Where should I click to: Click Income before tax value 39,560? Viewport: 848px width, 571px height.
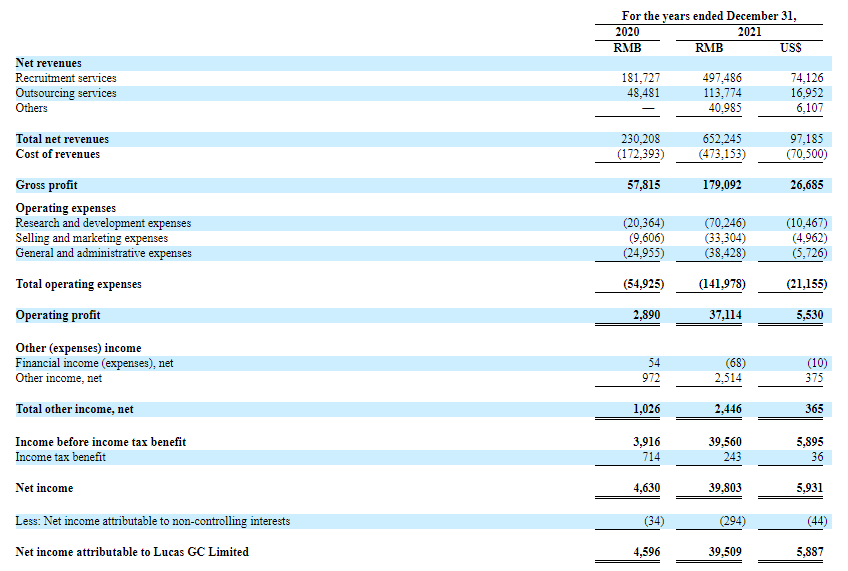tap(725, 442)
